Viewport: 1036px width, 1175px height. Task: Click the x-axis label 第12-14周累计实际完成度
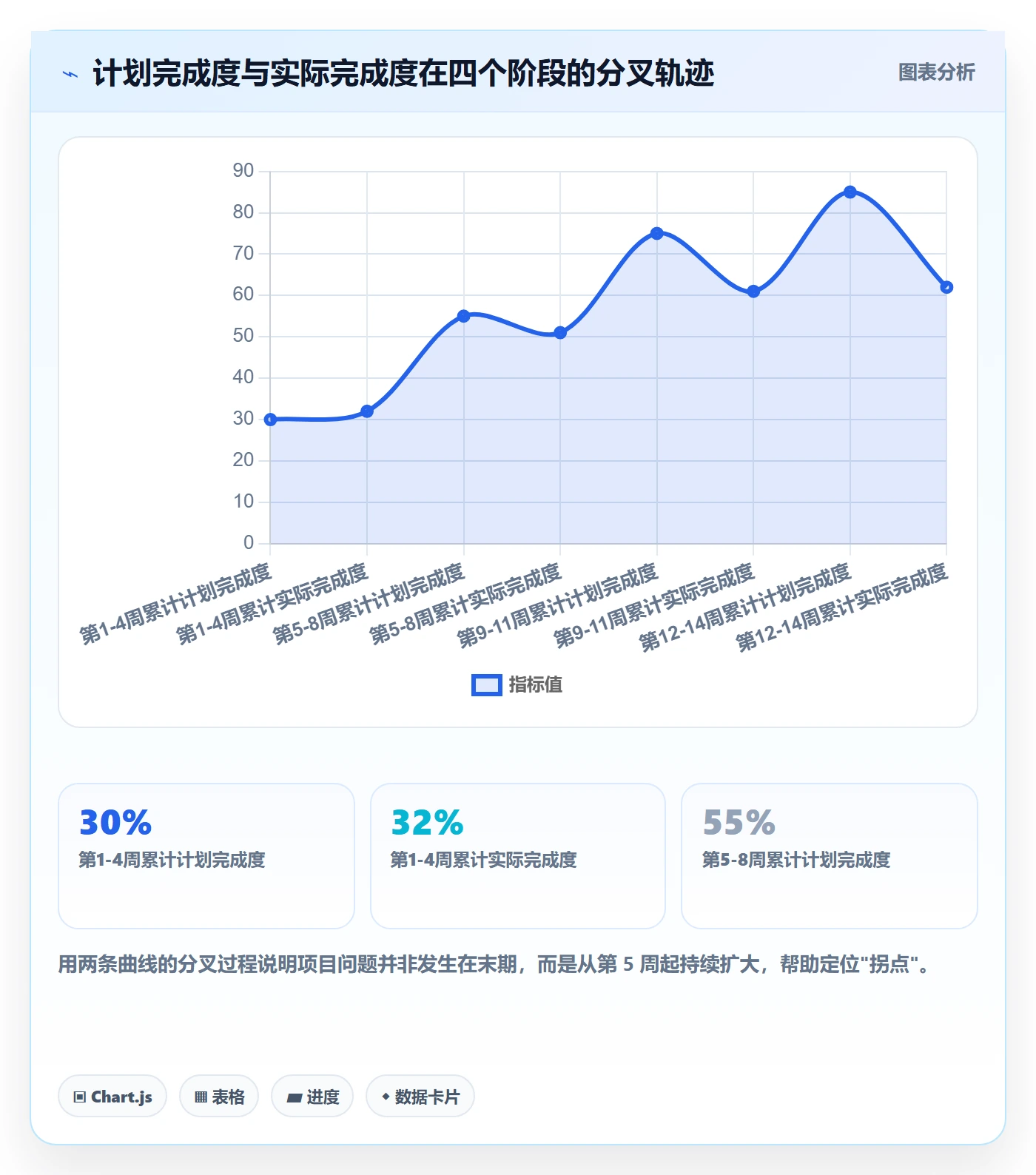(x=842, y=607)
